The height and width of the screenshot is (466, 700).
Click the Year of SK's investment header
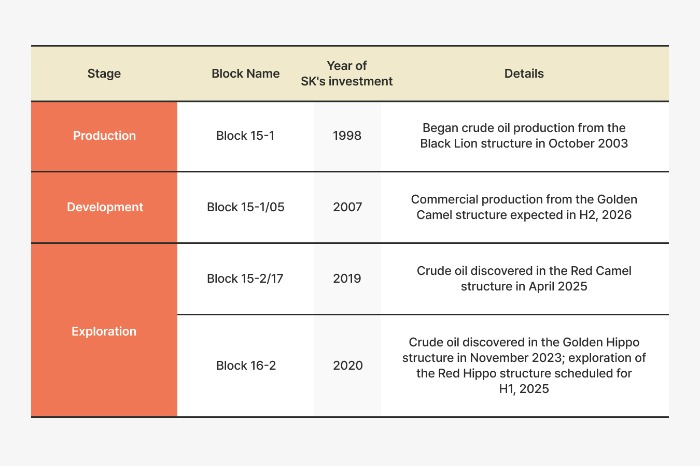click(x=347, y=74)
